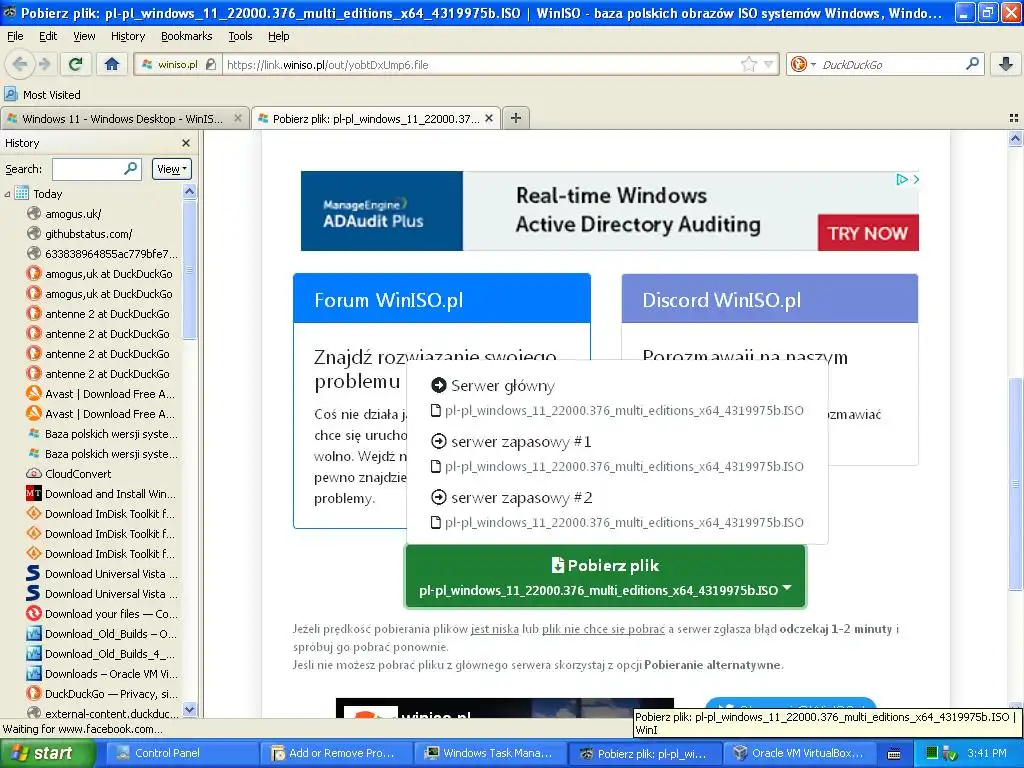Click the AdChoices icon on the ad banner

pyautogui.click(x=902, y=179)
